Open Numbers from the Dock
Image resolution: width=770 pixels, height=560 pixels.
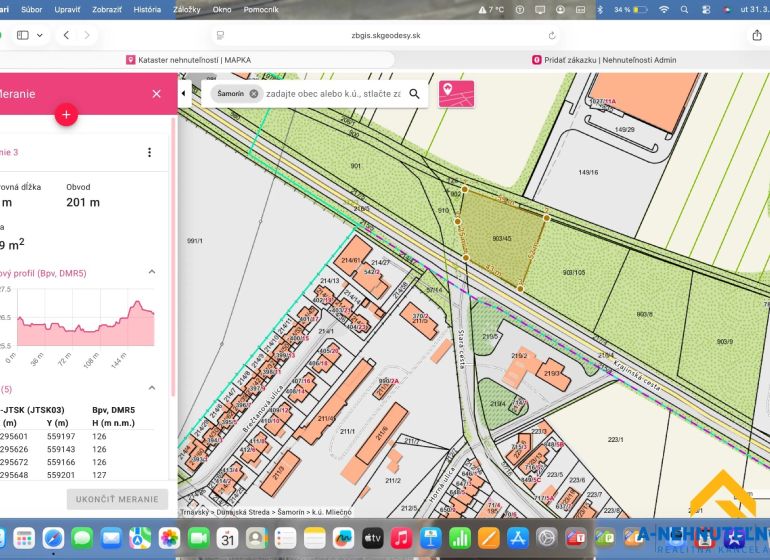pos(460,538)
